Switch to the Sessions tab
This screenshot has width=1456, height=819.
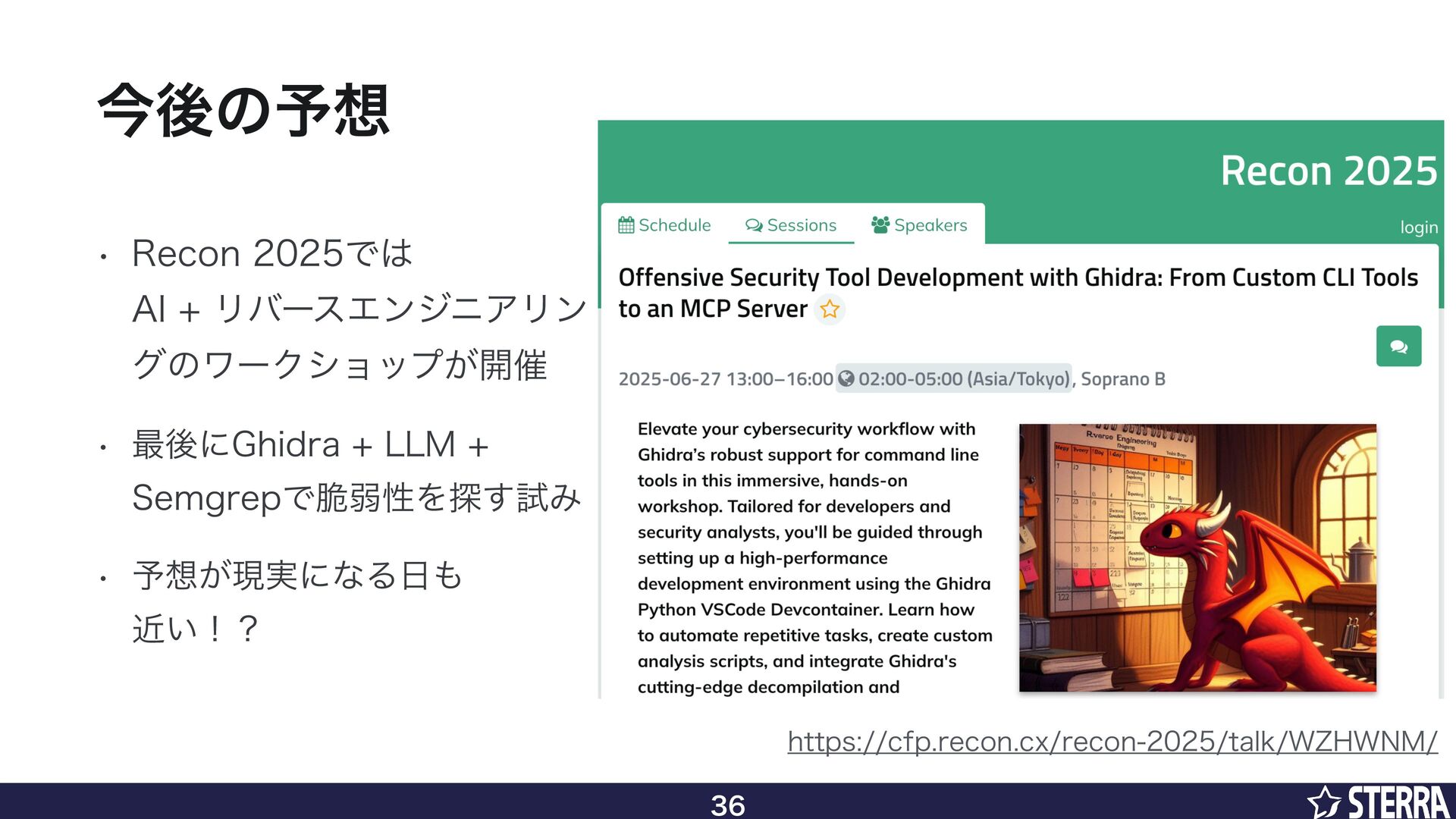tap(791, 225)
